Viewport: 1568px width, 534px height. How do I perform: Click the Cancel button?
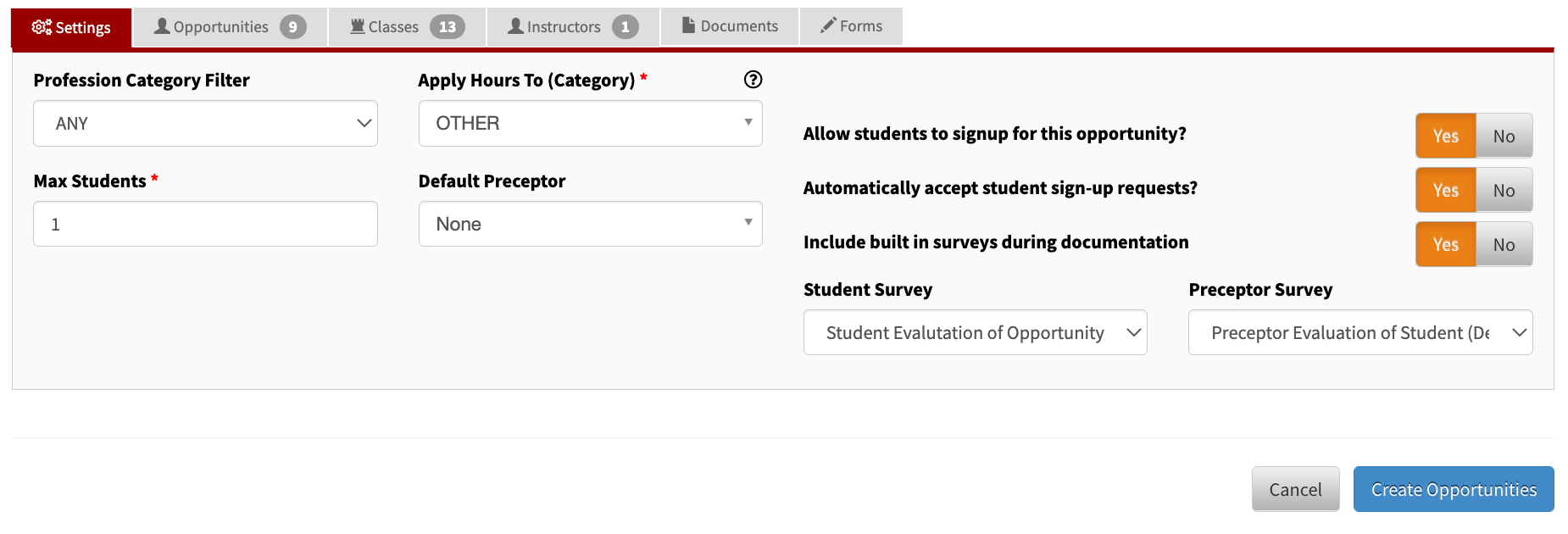[x=1295, y=489]
